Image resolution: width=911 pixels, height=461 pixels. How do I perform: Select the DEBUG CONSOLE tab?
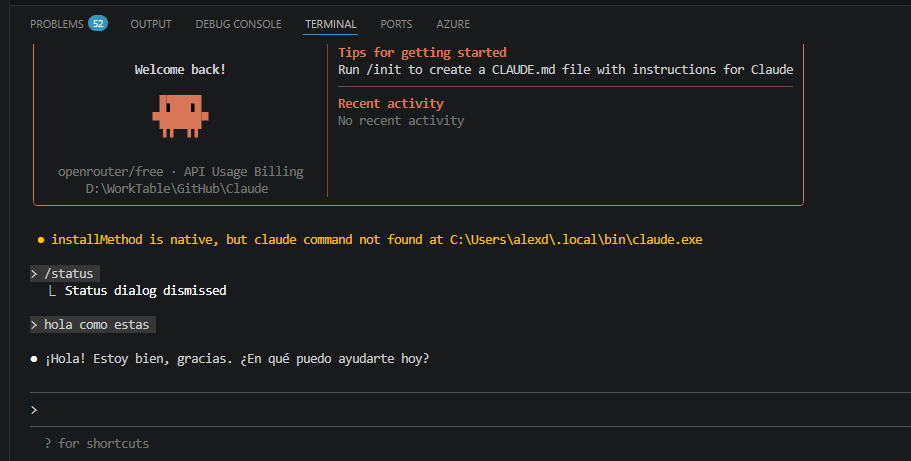pos(238,23)
